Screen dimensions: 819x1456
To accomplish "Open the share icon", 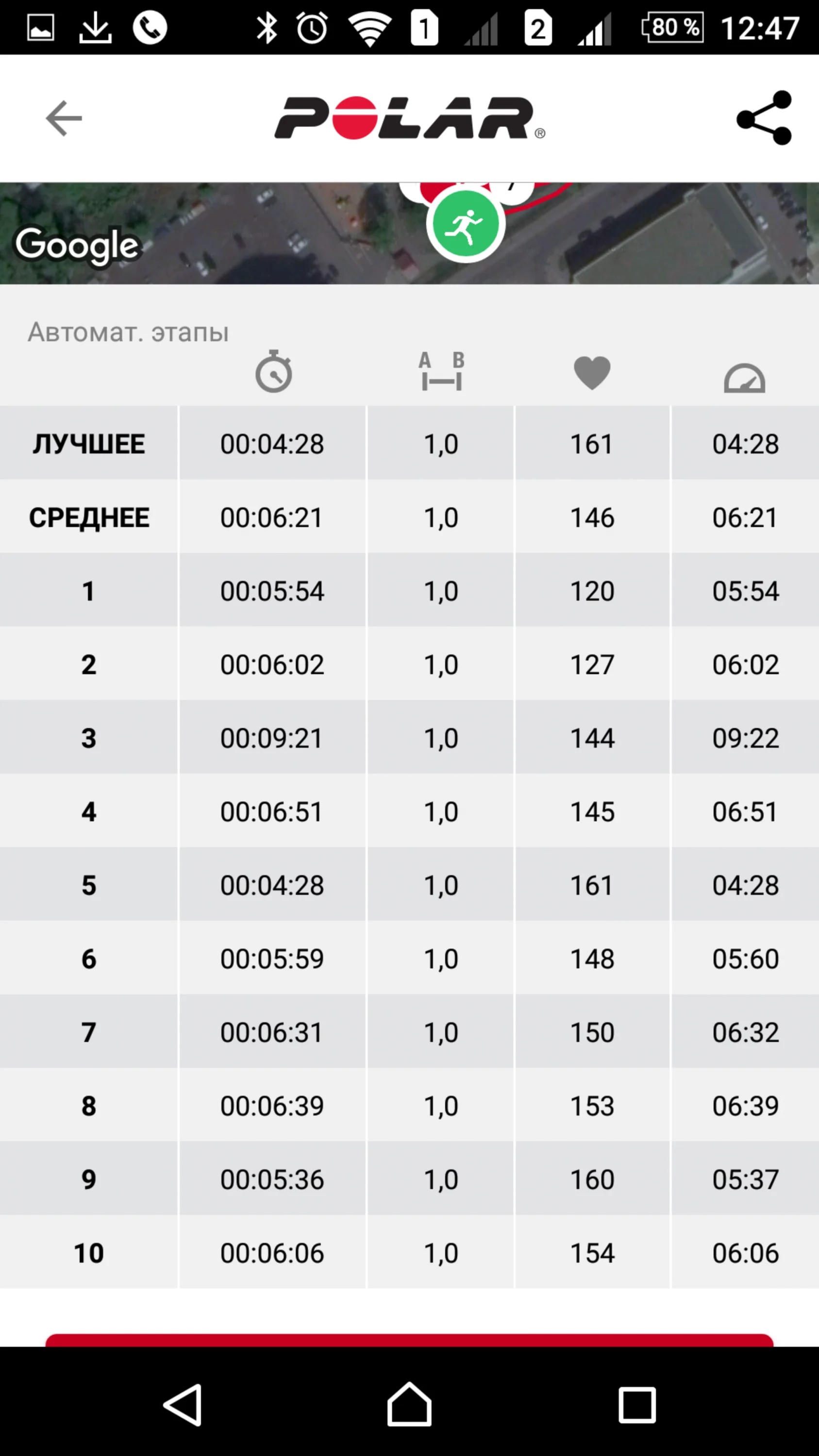I will click(764, 118).
